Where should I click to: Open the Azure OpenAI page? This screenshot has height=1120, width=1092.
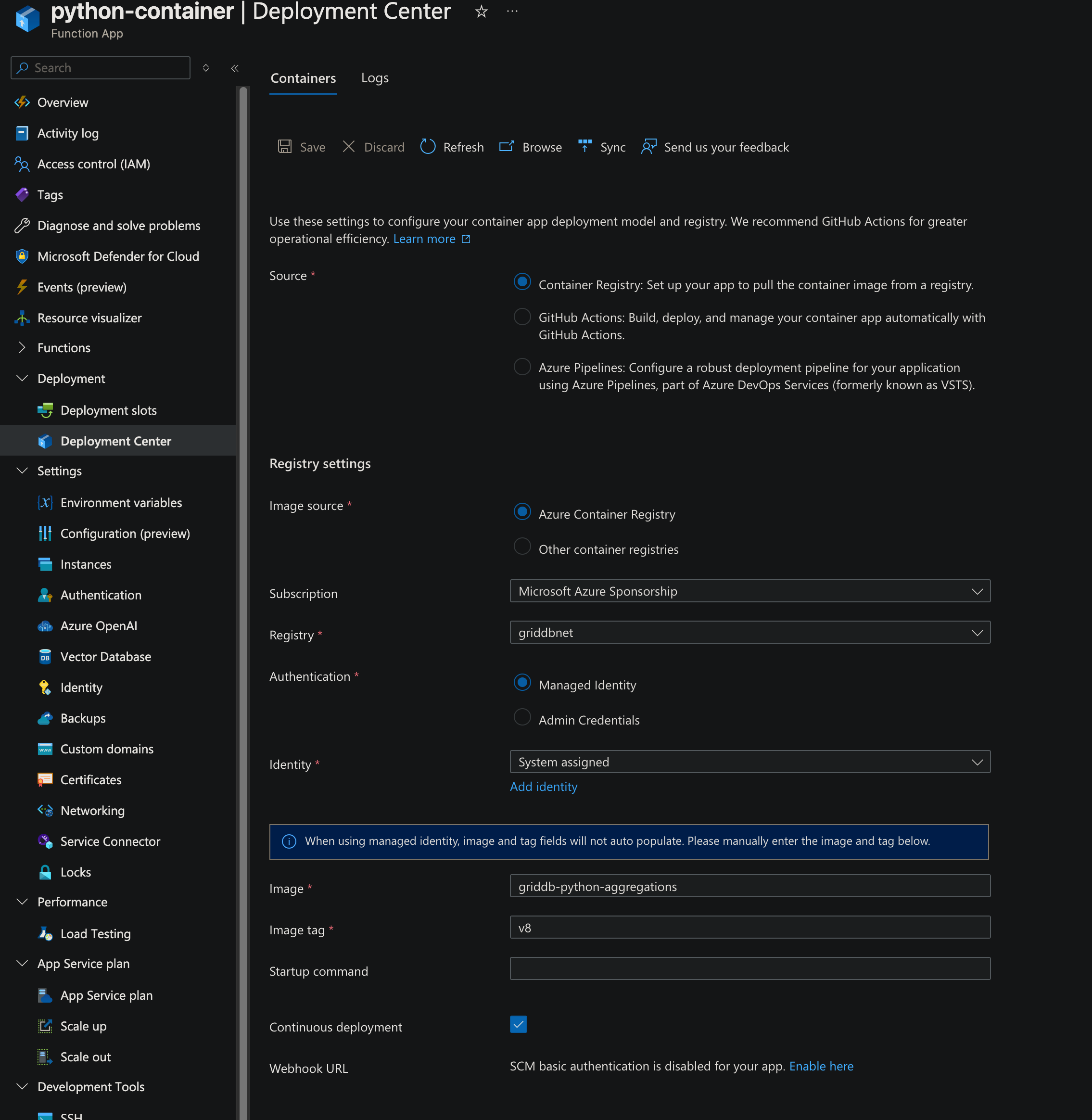click(99, 625)
